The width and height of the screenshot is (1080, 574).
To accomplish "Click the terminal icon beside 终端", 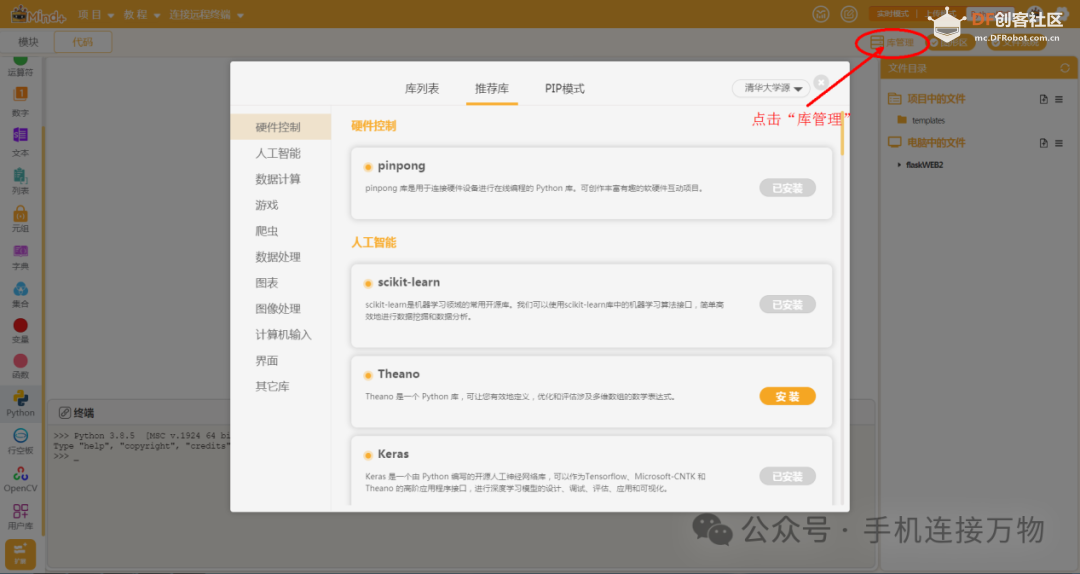I will coord(65,413).
